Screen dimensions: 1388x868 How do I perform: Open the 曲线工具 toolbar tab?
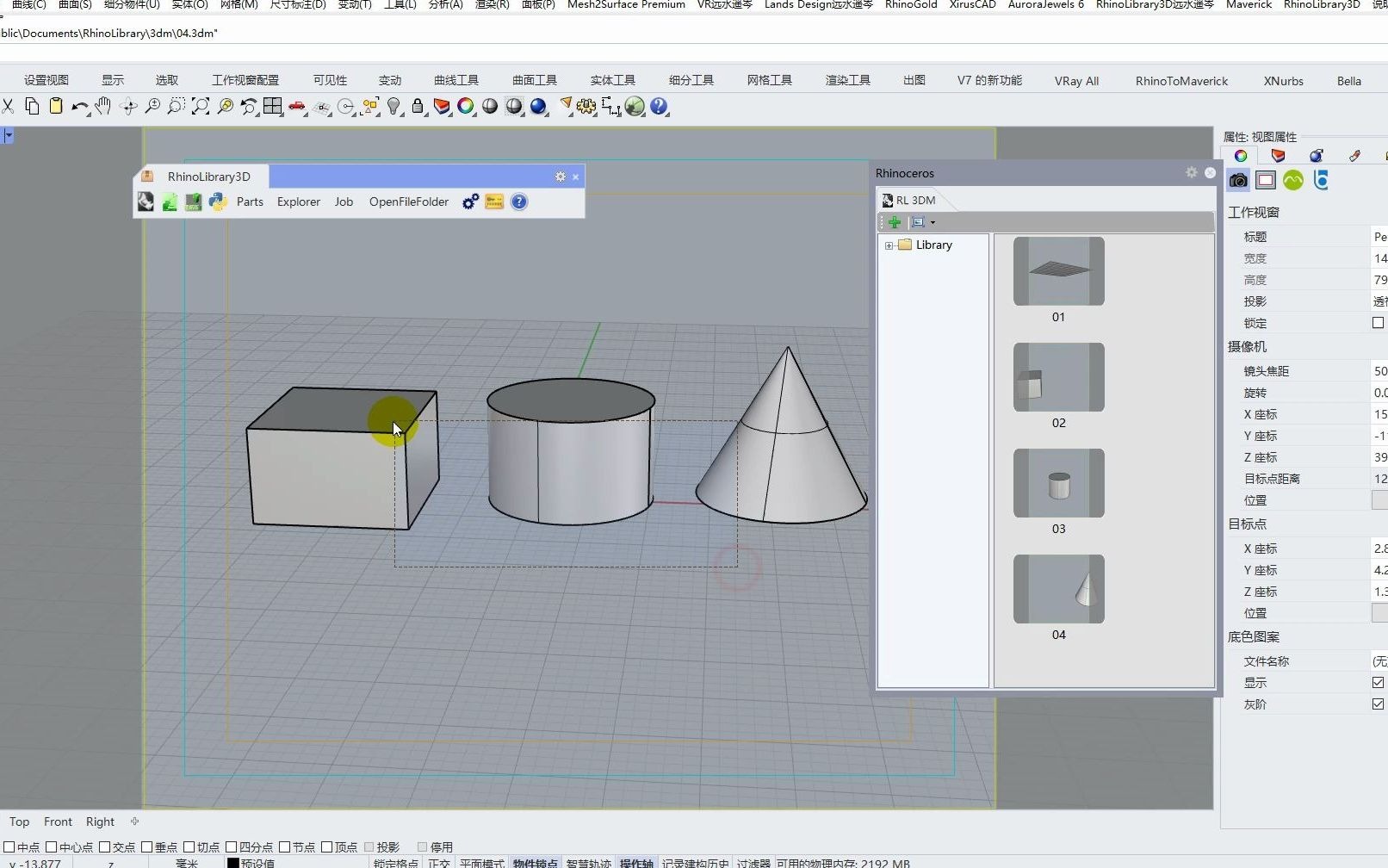click(456, 80)
